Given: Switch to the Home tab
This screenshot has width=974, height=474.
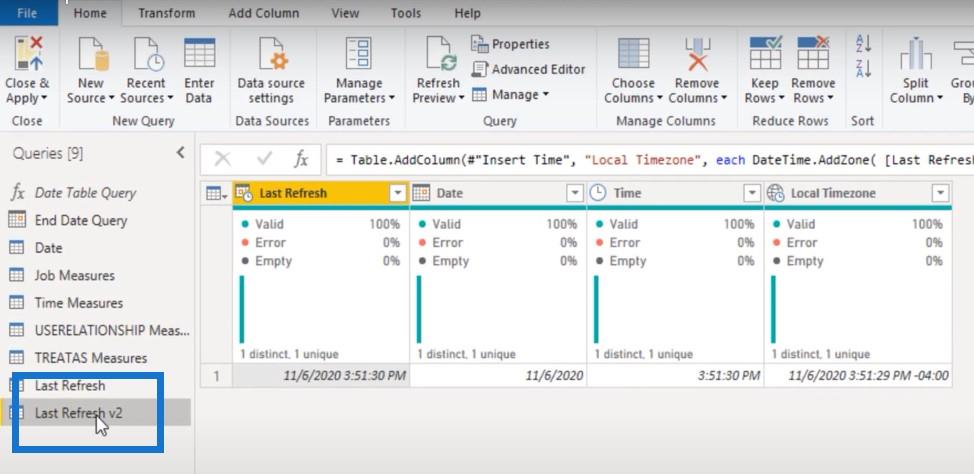Looking at the screenshot, I should click(x=90, y=13).
